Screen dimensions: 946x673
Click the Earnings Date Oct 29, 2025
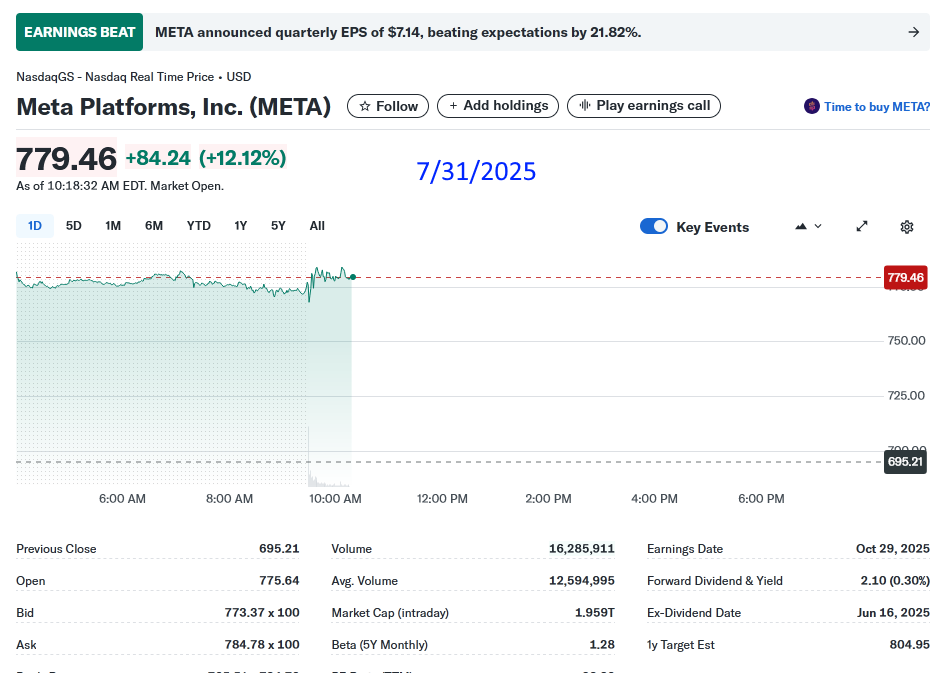[892, 549]
